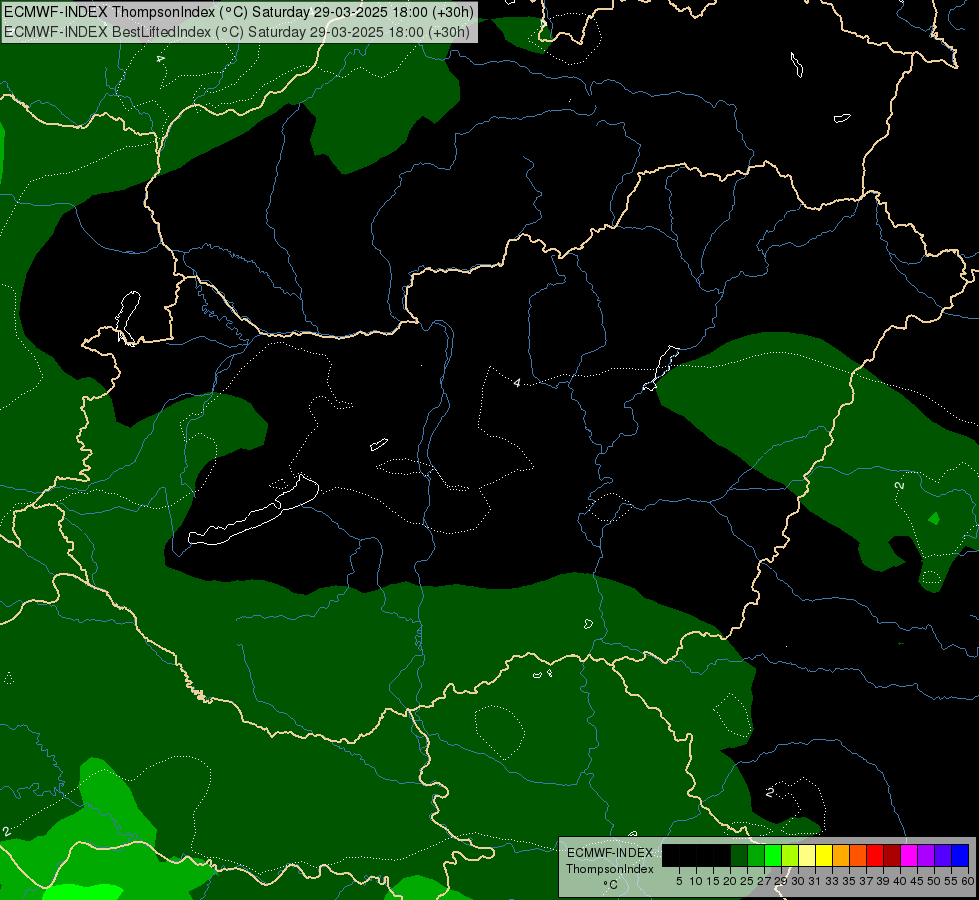Click the bright red 37–39 legend swatch
The width and height of the screenshot is (979, 900).
click(875, 855)
